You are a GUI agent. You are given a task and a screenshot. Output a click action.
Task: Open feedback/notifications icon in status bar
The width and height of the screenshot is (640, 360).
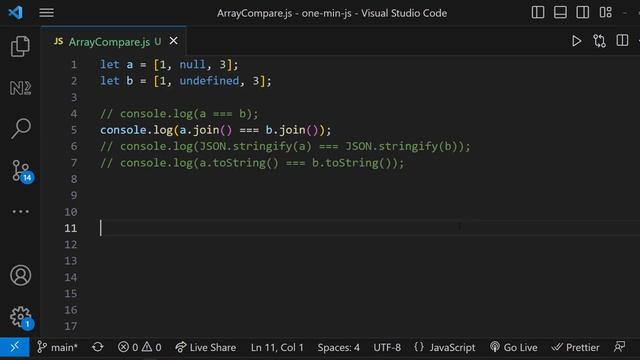[x=620, y=347]
